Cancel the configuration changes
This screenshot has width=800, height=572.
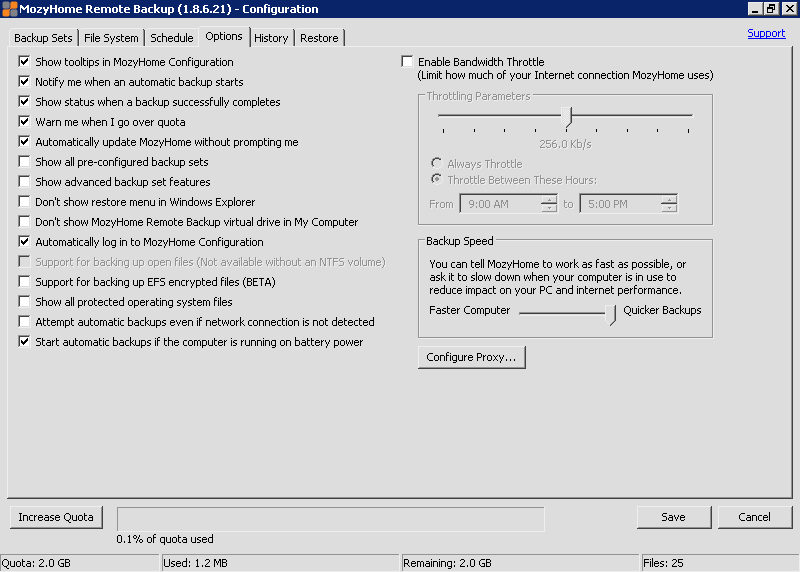(754, 517)
